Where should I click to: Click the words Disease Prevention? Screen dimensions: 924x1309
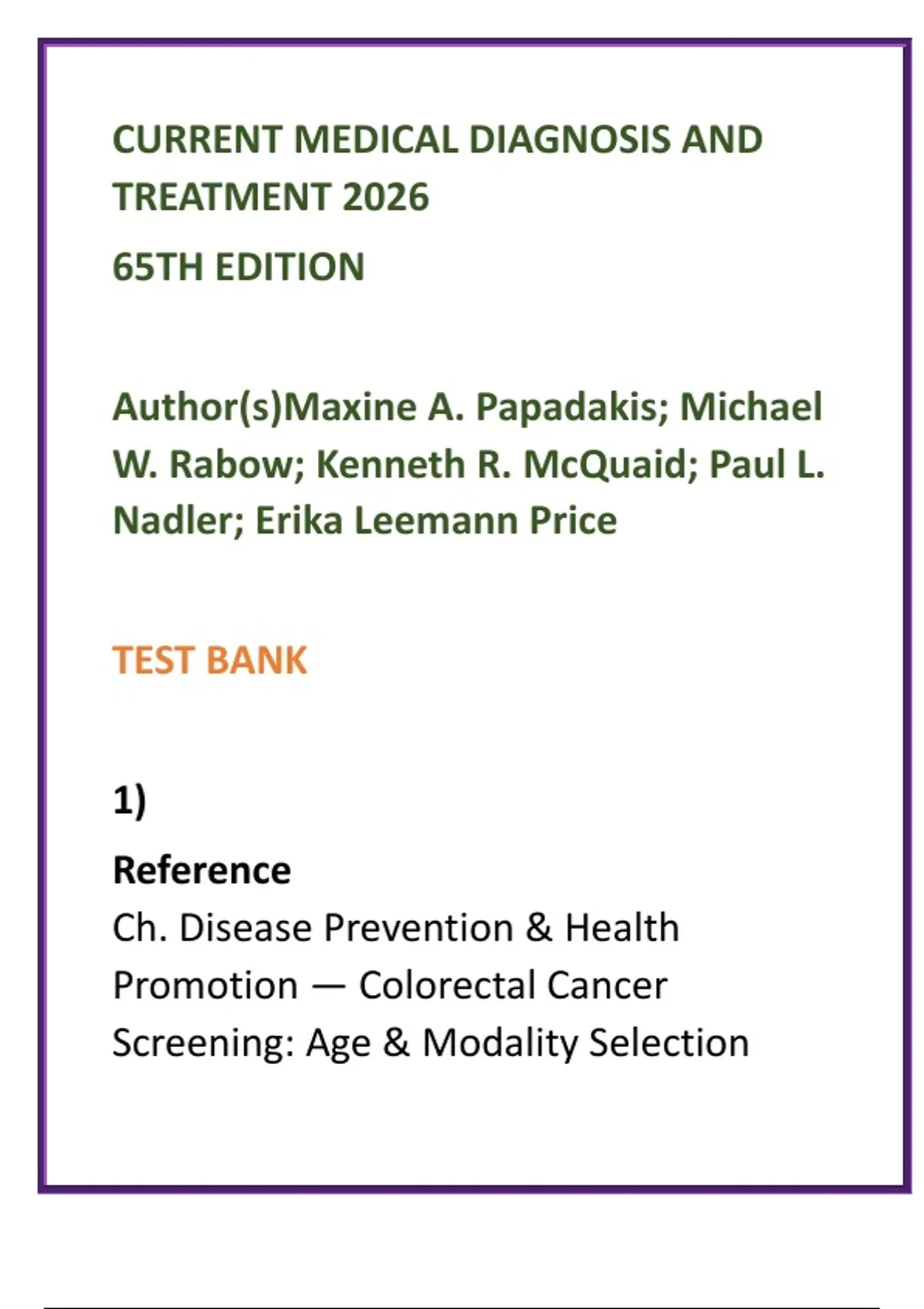pyautogui.click(x=346, y=928)
